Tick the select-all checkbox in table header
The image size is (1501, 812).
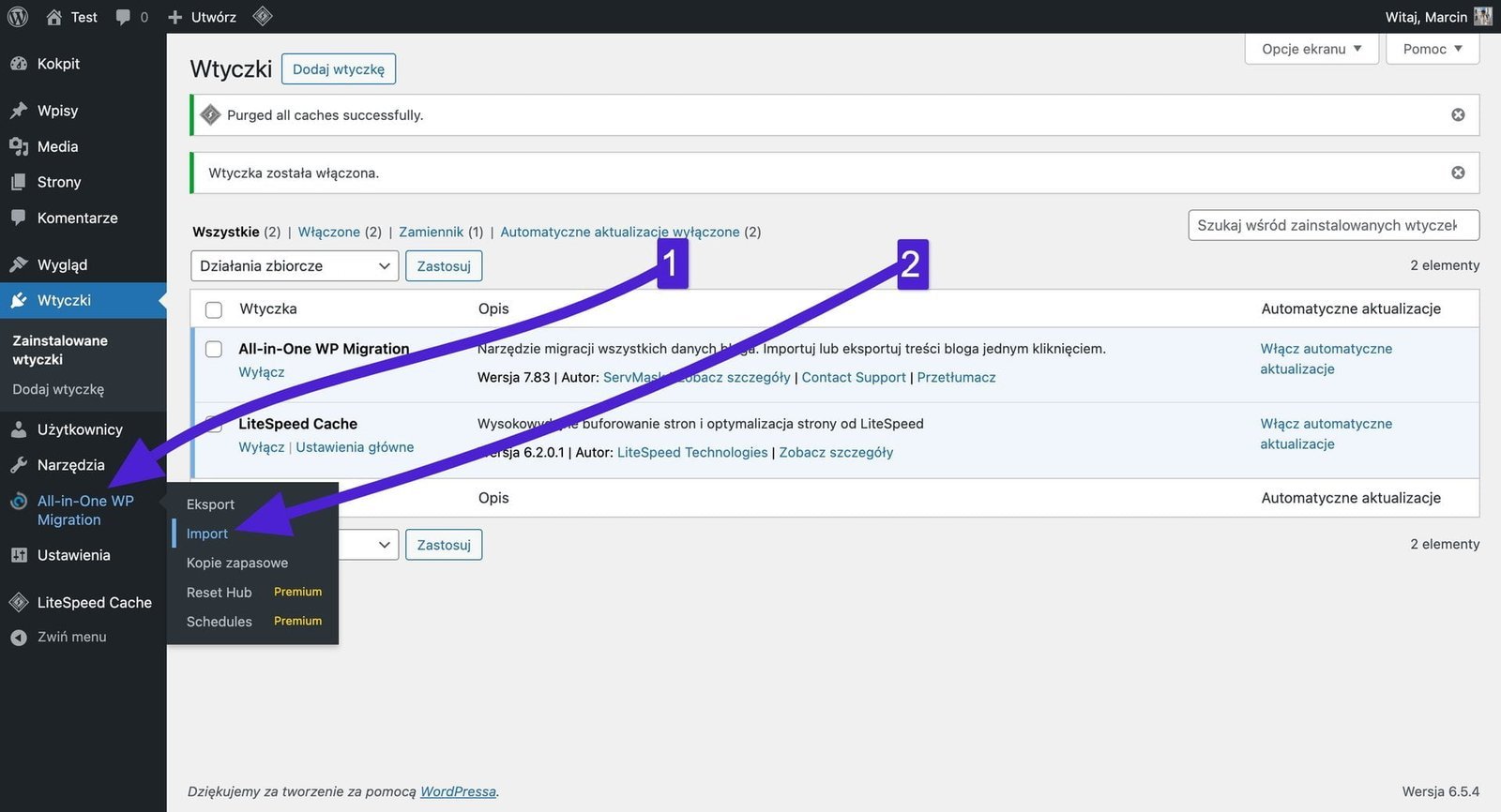[x=214, y=309]
